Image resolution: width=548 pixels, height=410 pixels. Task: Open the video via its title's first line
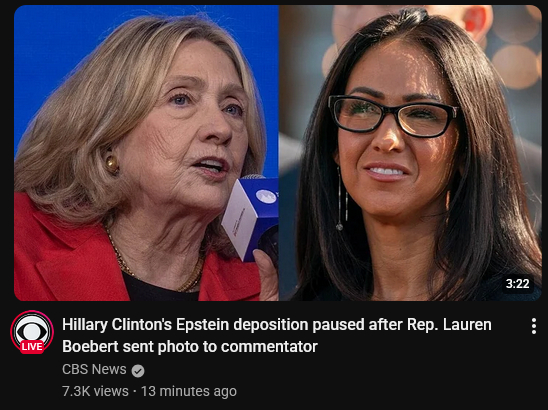[x=277, y=325]
